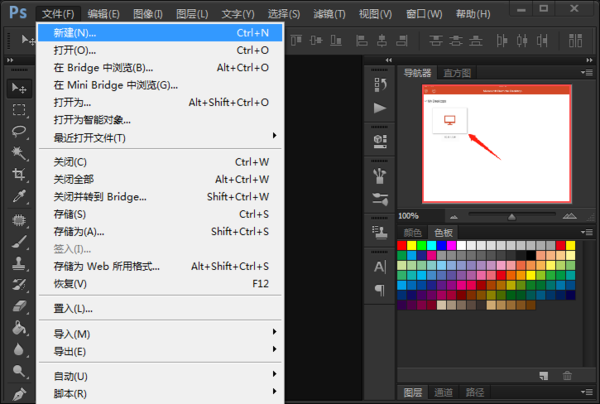Click the 100% zoom field in Navigator
The image size is (600, 404).
click(x=420, y=216)
